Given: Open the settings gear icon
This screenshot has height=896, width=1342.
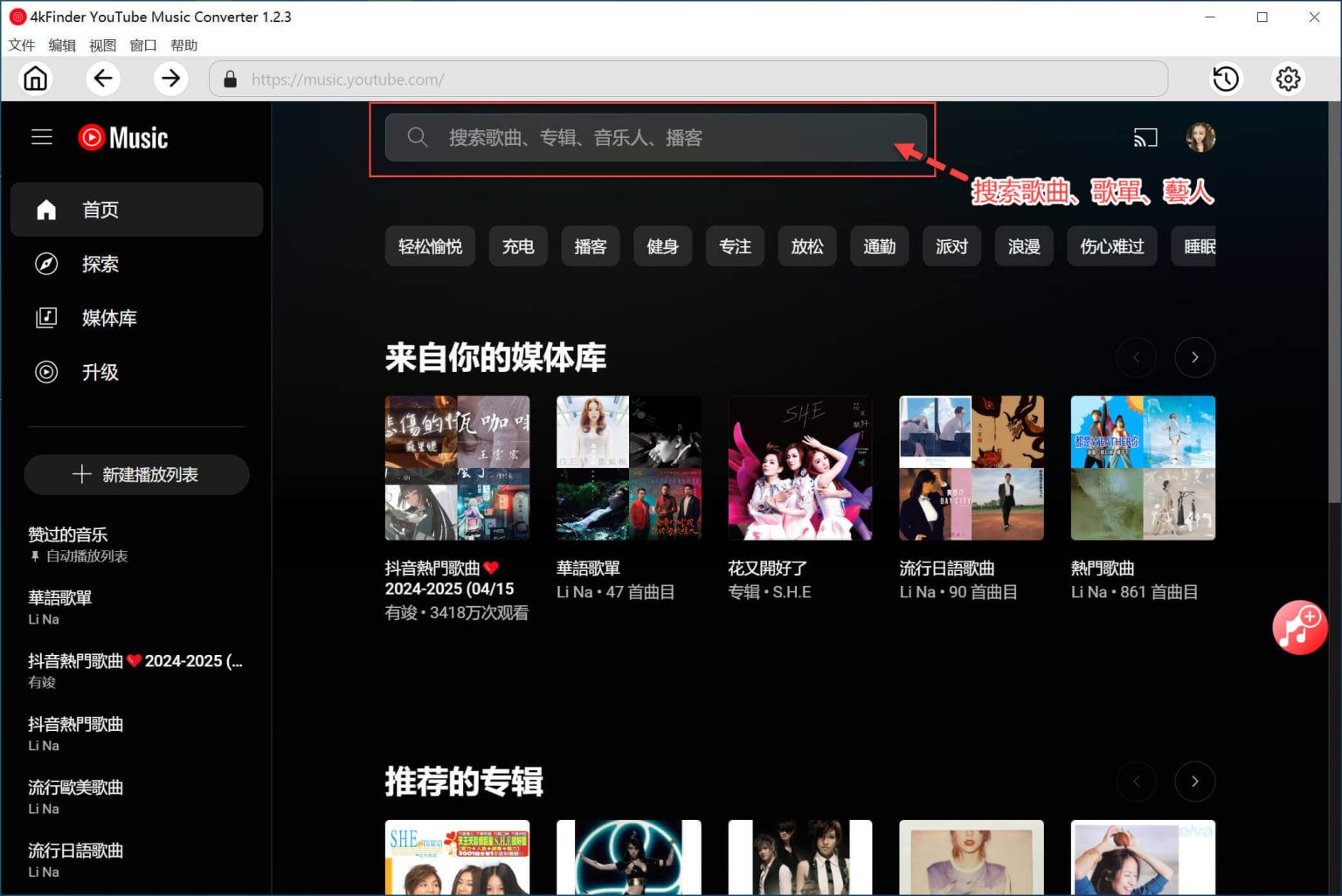Looking at the screenshot, I should point(1288,79).
